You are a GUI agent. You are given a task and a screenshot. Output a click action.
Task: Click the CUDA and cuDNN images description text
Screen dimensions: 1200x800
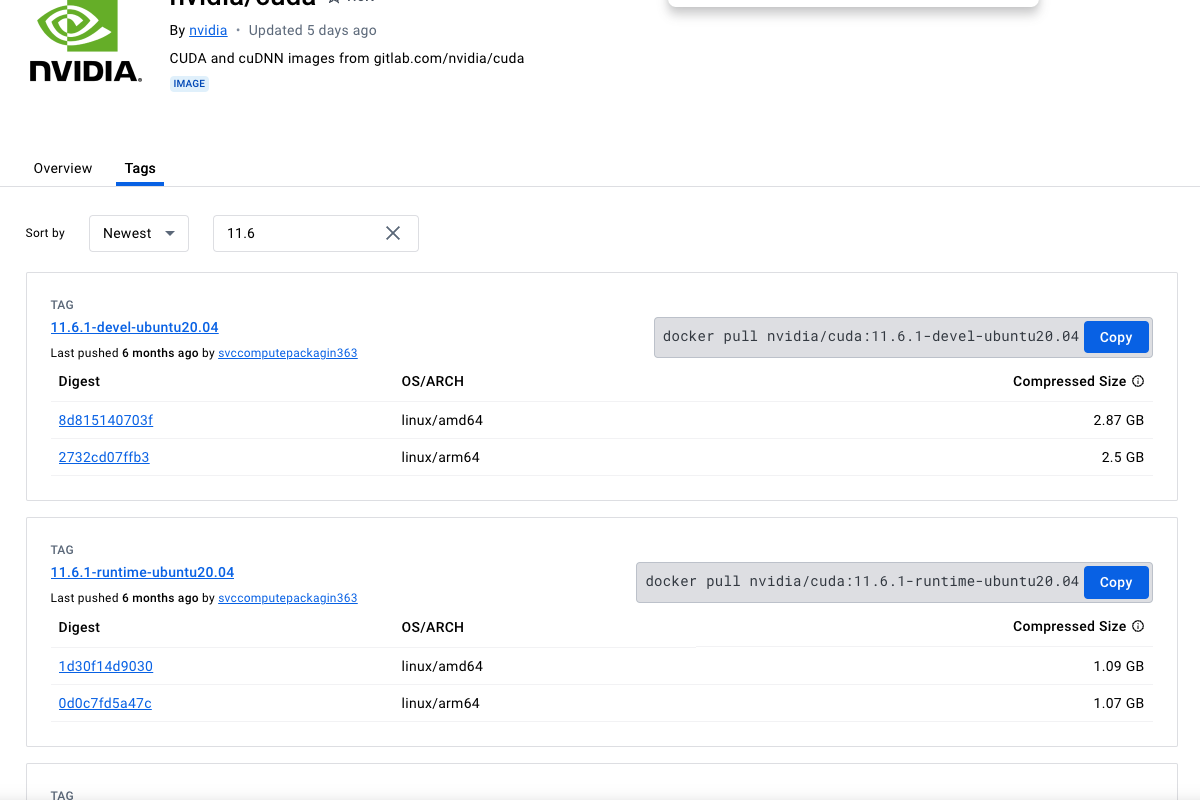pos(347,58)
